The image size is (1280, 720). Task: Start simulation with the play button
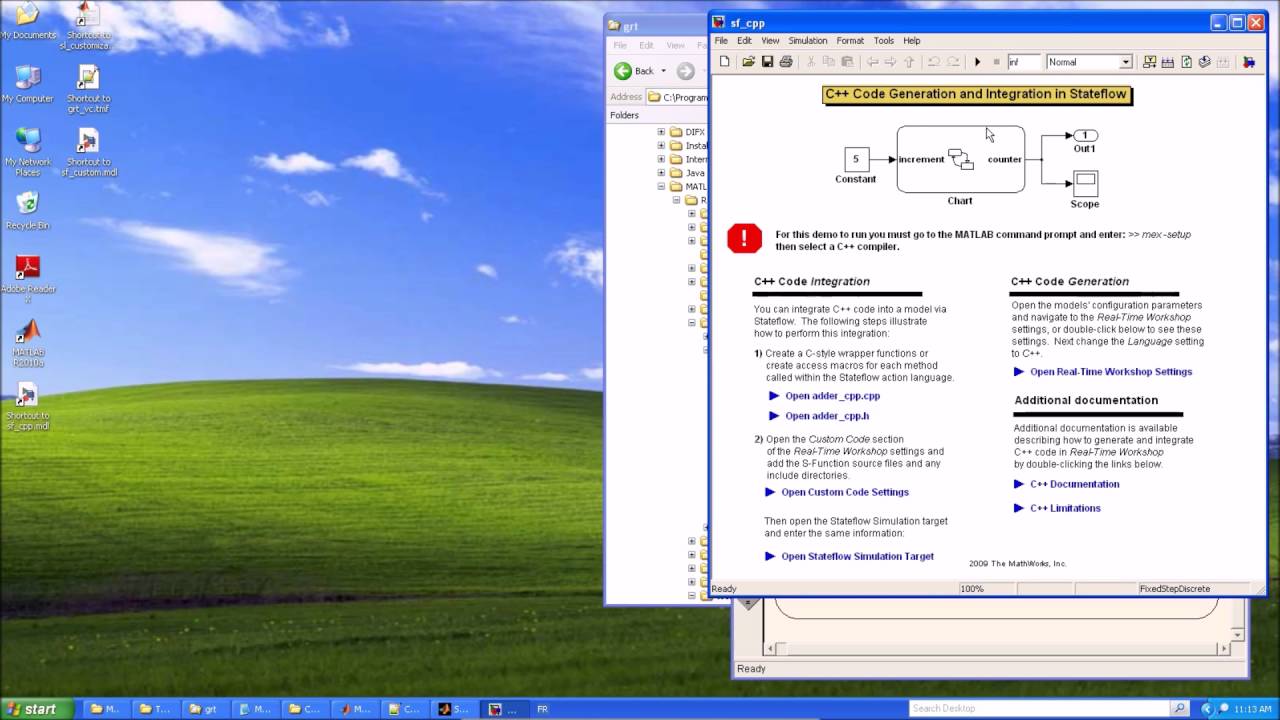click(x=977, y=62)
